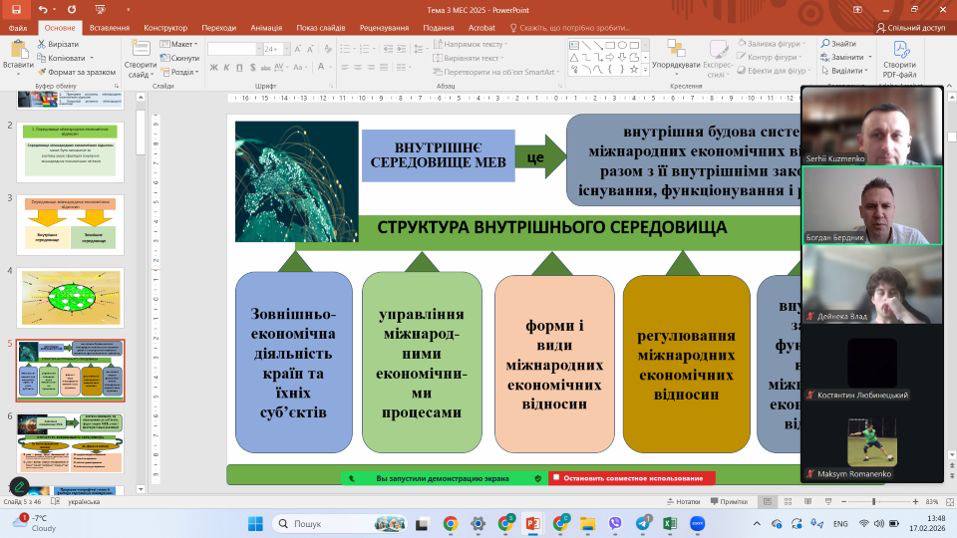Image resolution: width=957 pixels, height=538 pixels.
Task: Activate Формат за зразком painter
Action: click(x=76, y=71)
